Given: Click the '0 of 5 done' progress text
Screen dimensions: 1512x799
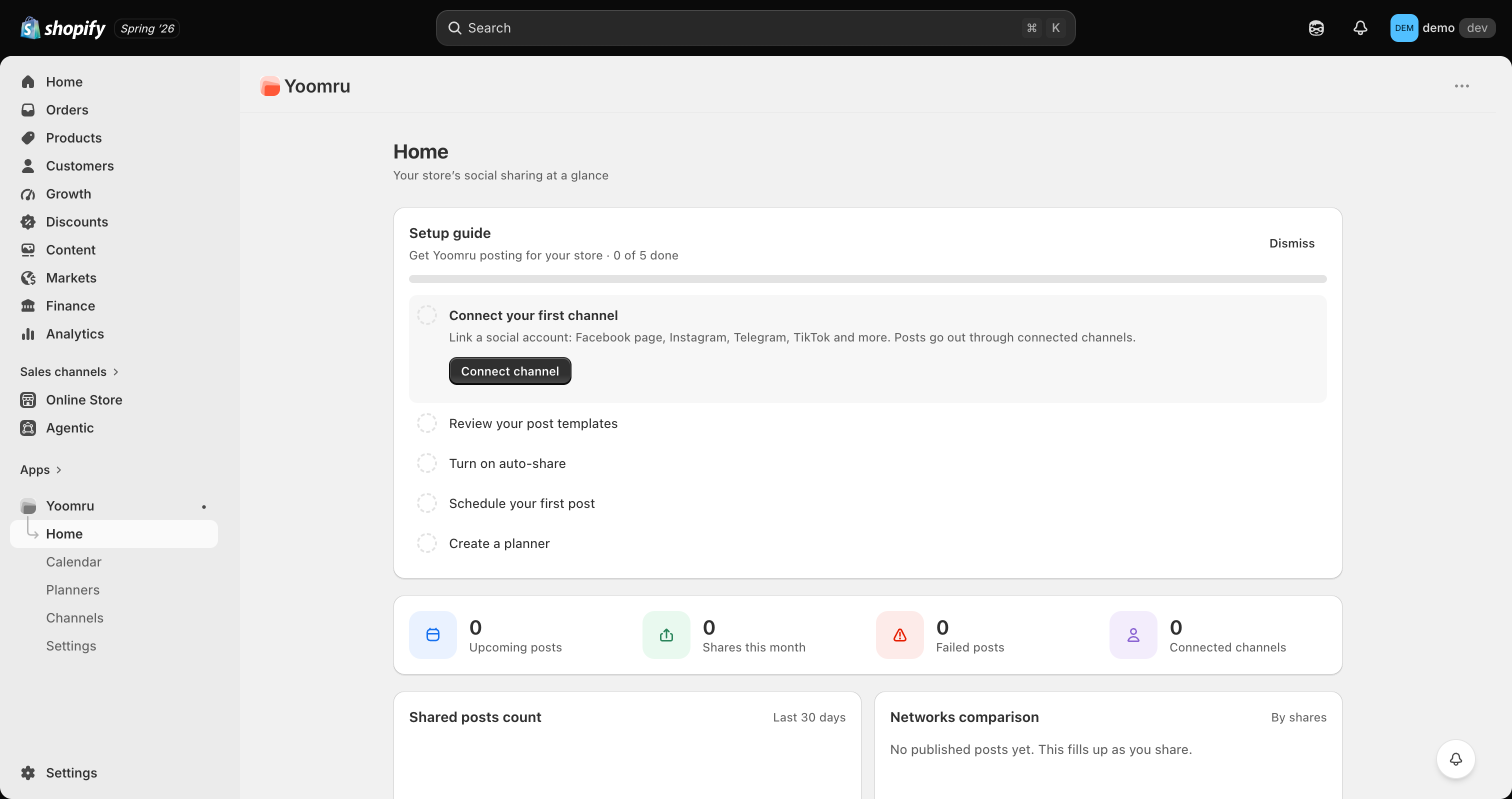Looking at the screenshot, I should pyautogui.click(x=645, y=255).
